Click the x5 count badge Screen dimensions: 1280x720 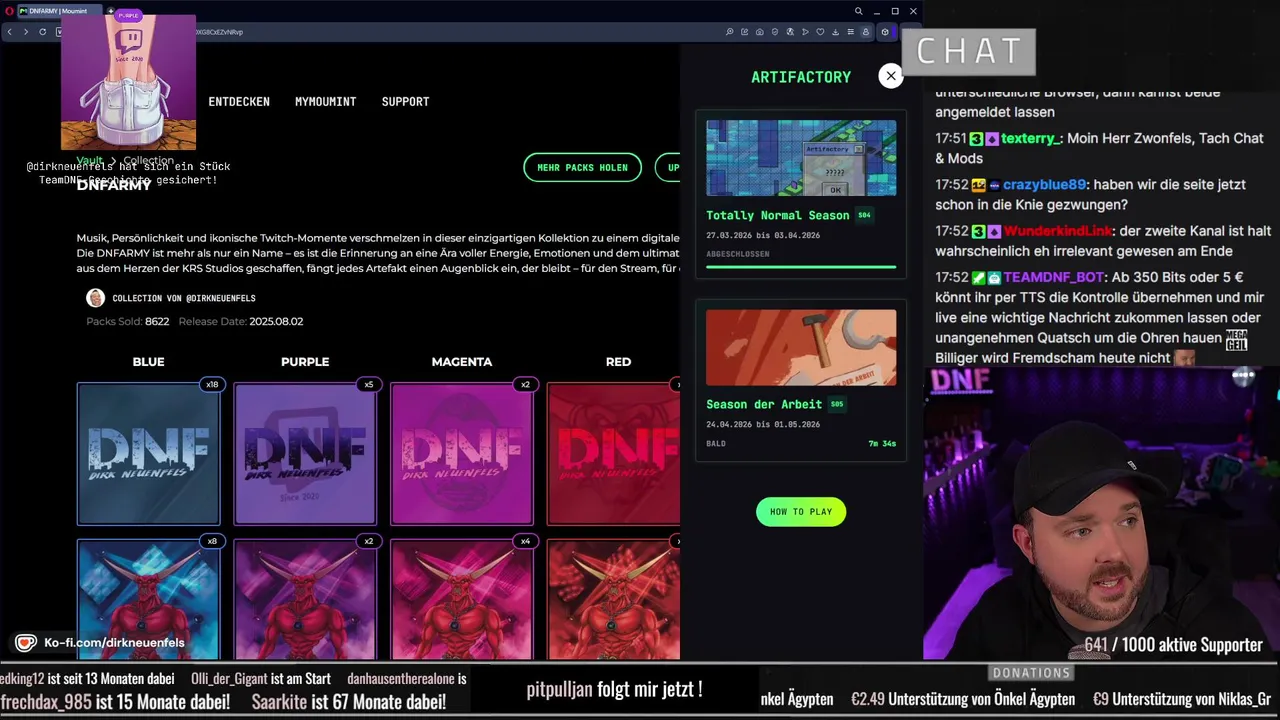[369, 384]
